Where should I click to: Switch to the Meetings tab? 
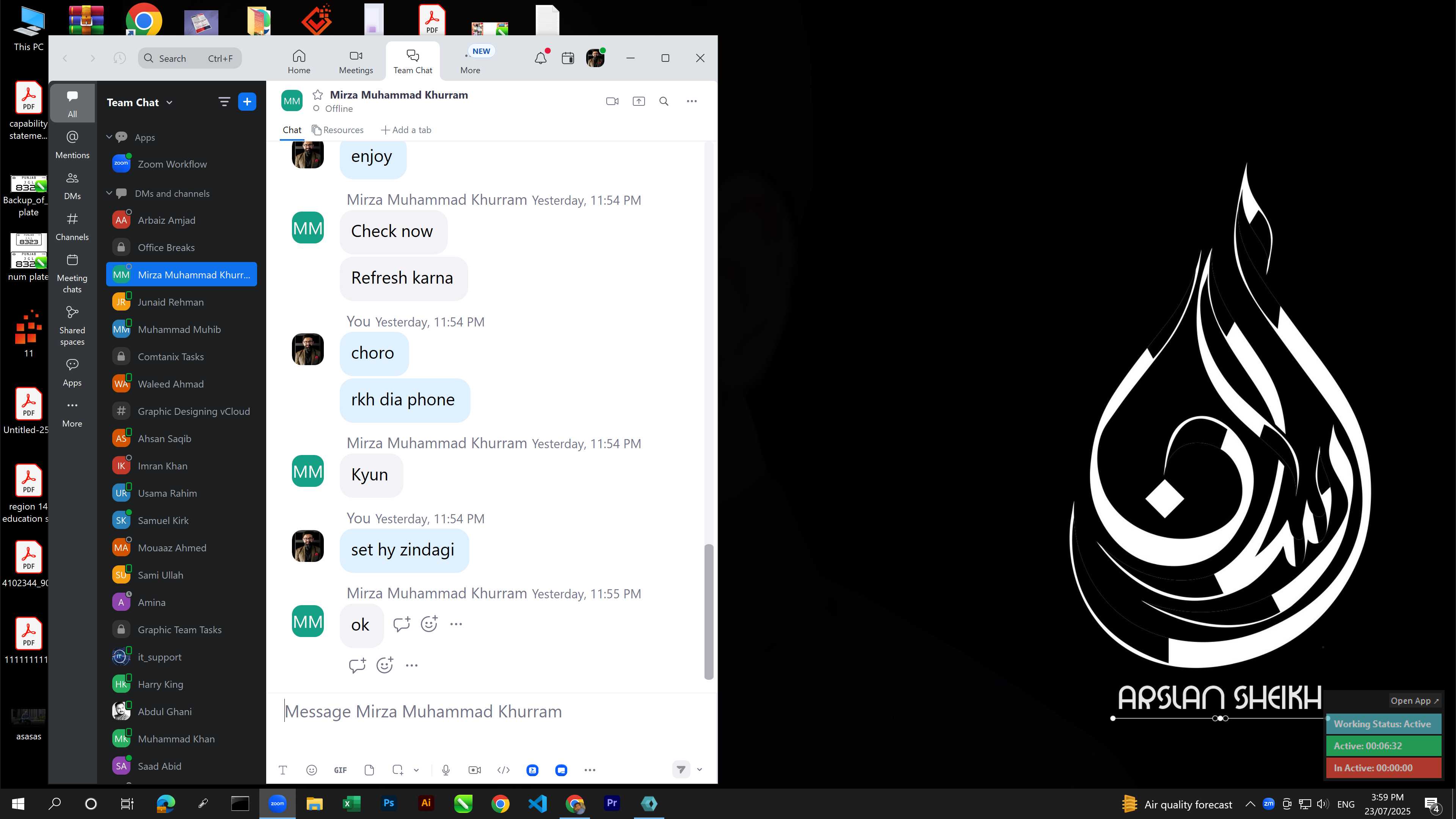click(356, 61)
